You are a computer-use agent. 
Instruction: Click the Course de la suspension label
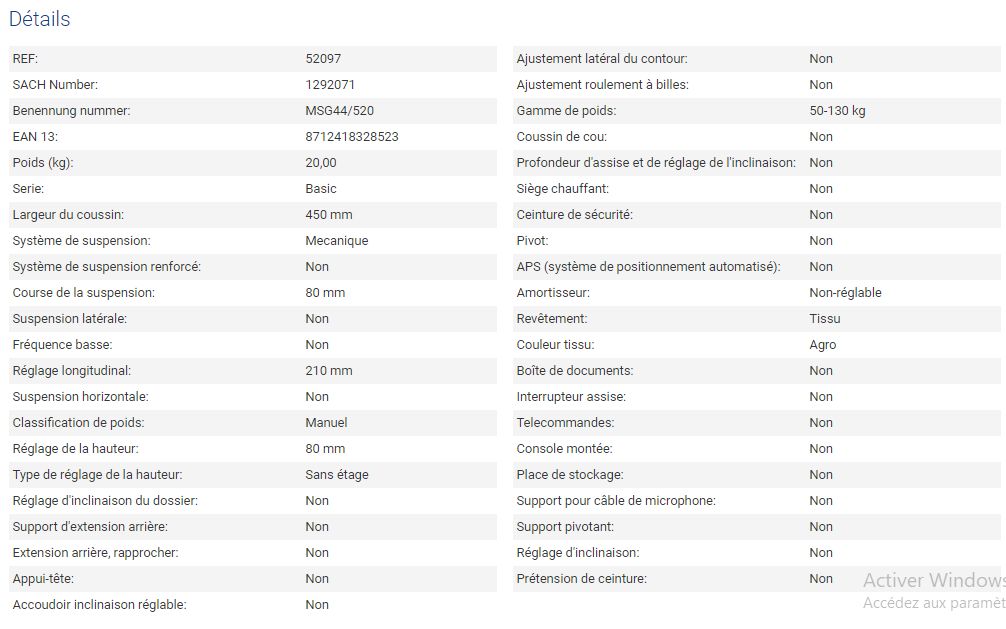pos(83,293)
